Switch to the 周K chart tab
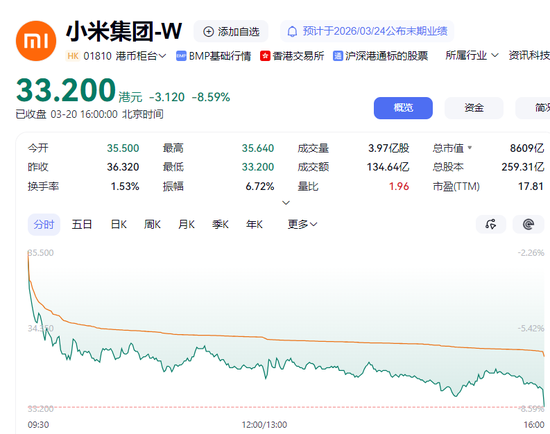550x434 pixels. point(152,224)
